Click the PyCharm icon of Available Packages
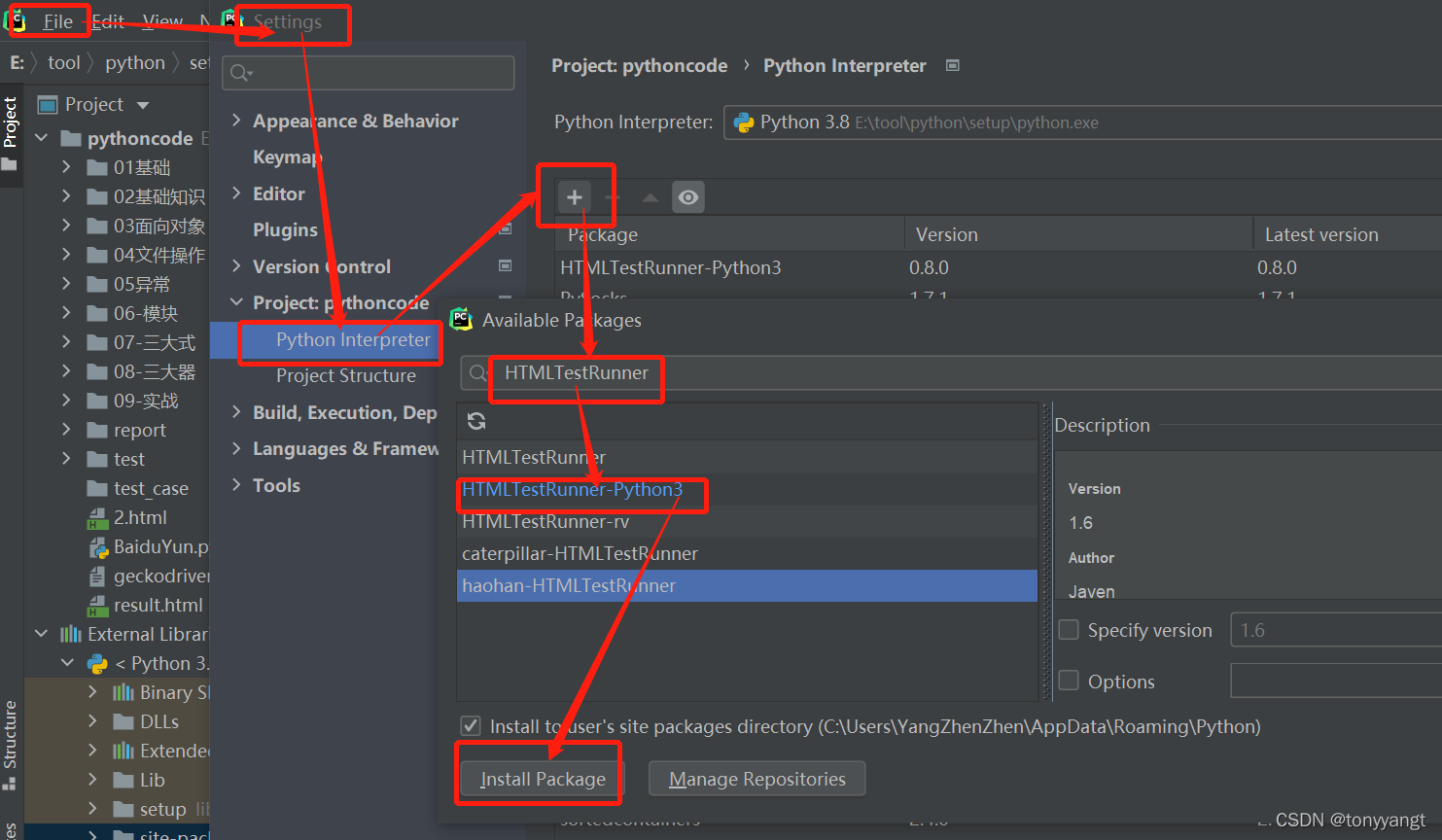This screenshot has width=1442, height=840. (461, 319)
